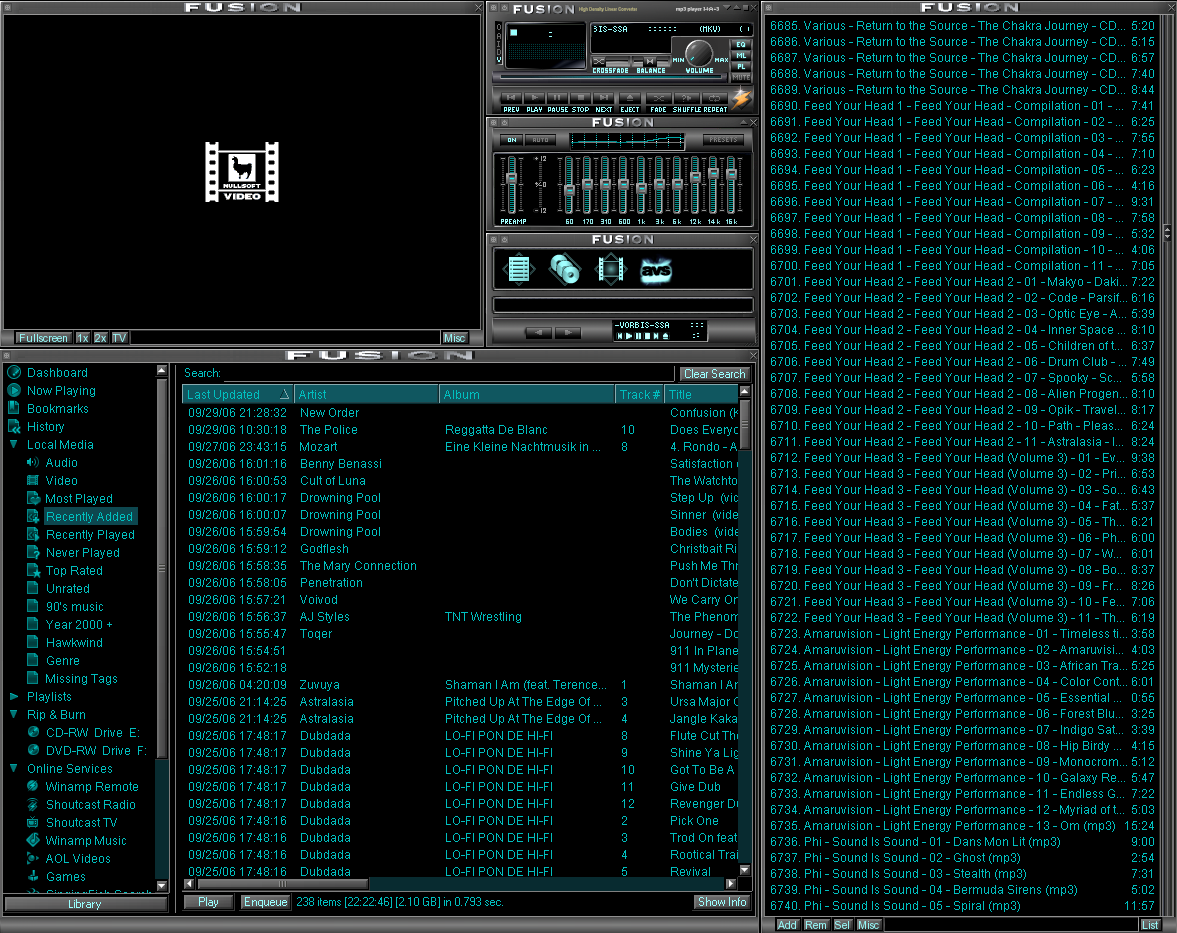This screenshot has height=933, width=1177.
Task: Turn the equalizer ON button off
Action: 512,140
